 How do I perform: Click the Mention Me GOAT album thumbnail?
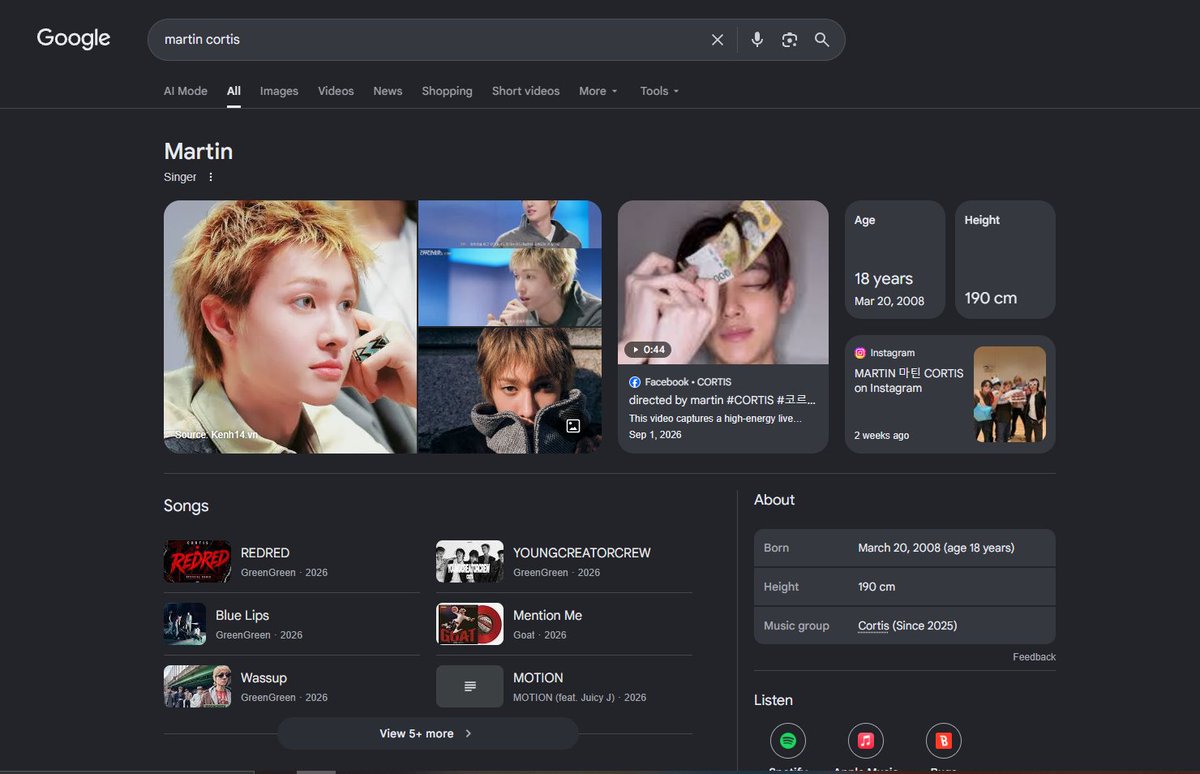pyautogui.click(x=469, y=624)
